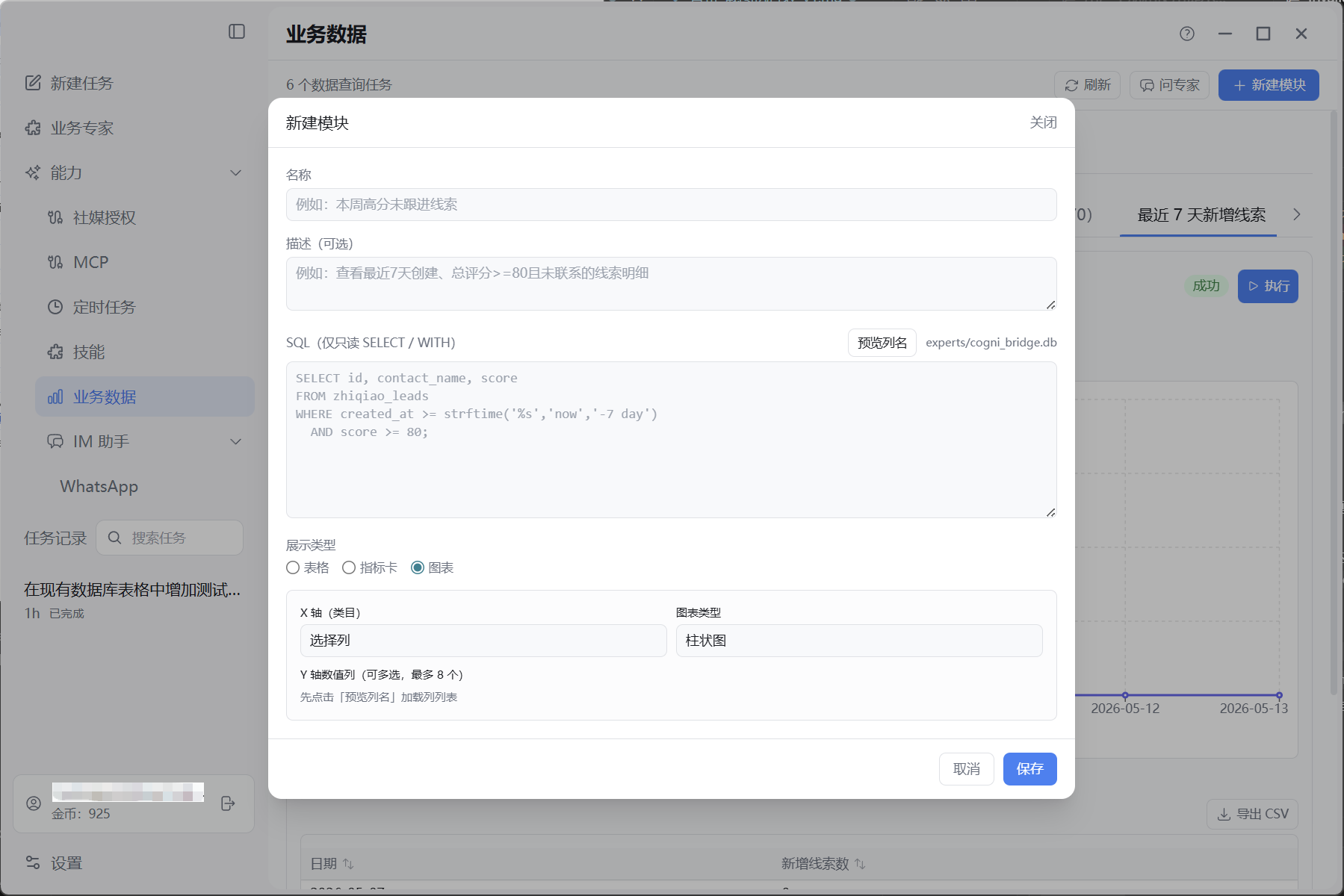Click the 业务专家 puzzle icon
Screen dimensions: 1344x896
click(33, 128)
